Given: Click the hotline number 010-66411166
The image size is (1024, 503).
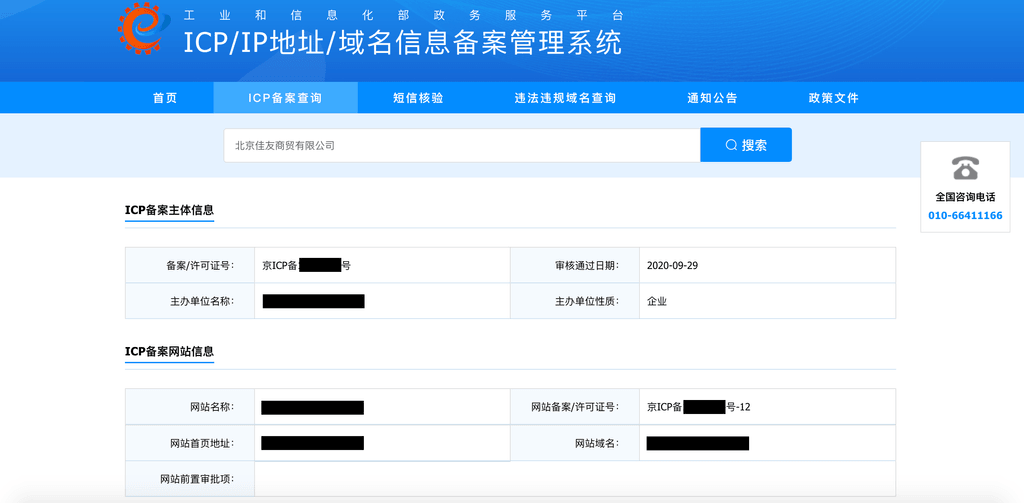Looking at the screenshot, I should point(965,216).
